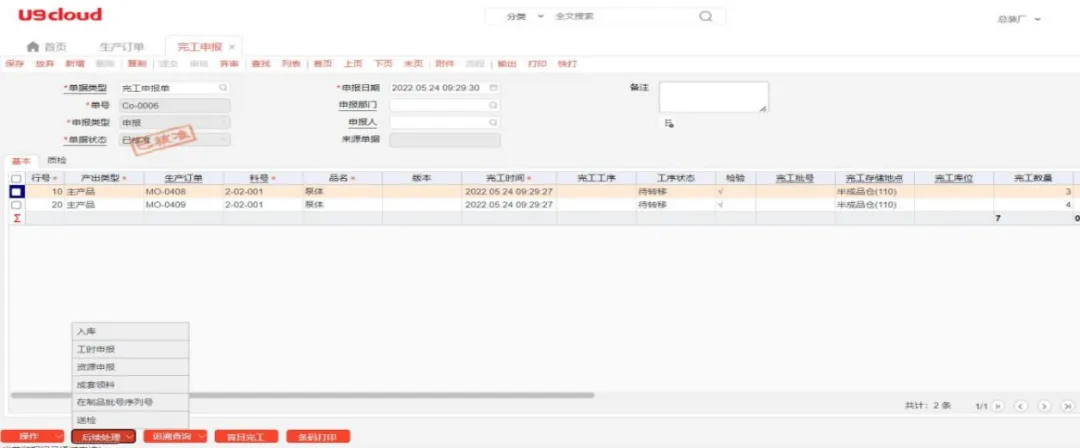Go to the next page arrow in pager

click(x=1043, y=406)
